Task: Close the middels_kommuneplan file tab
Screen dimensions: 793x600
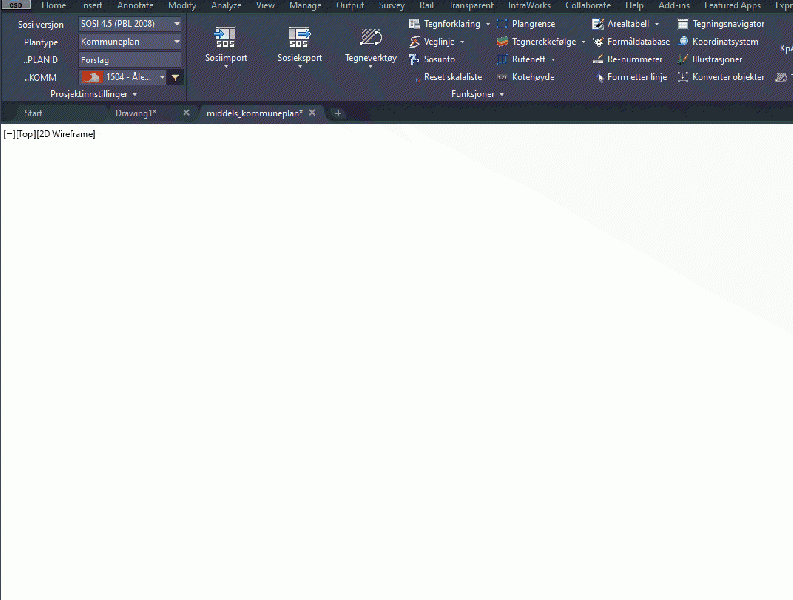Action: coord(312,113)
